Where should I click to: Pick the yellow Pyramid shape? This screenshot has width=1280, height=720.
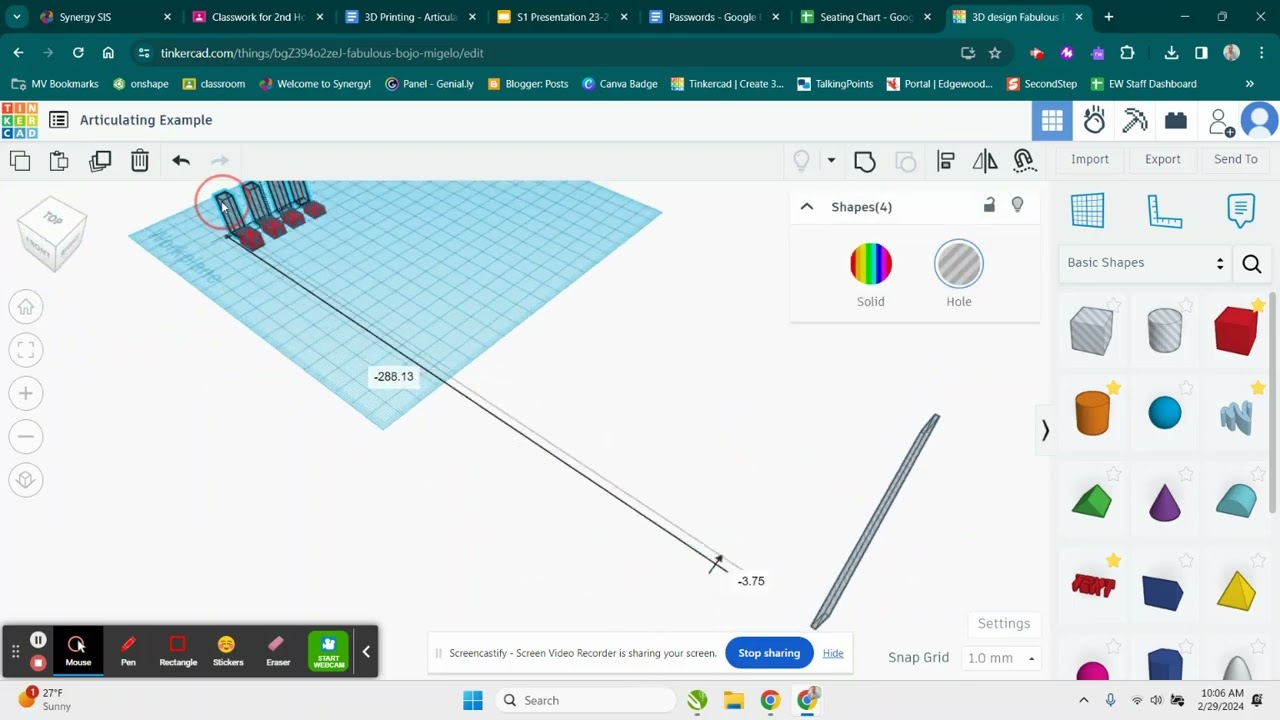point(1236,590)
